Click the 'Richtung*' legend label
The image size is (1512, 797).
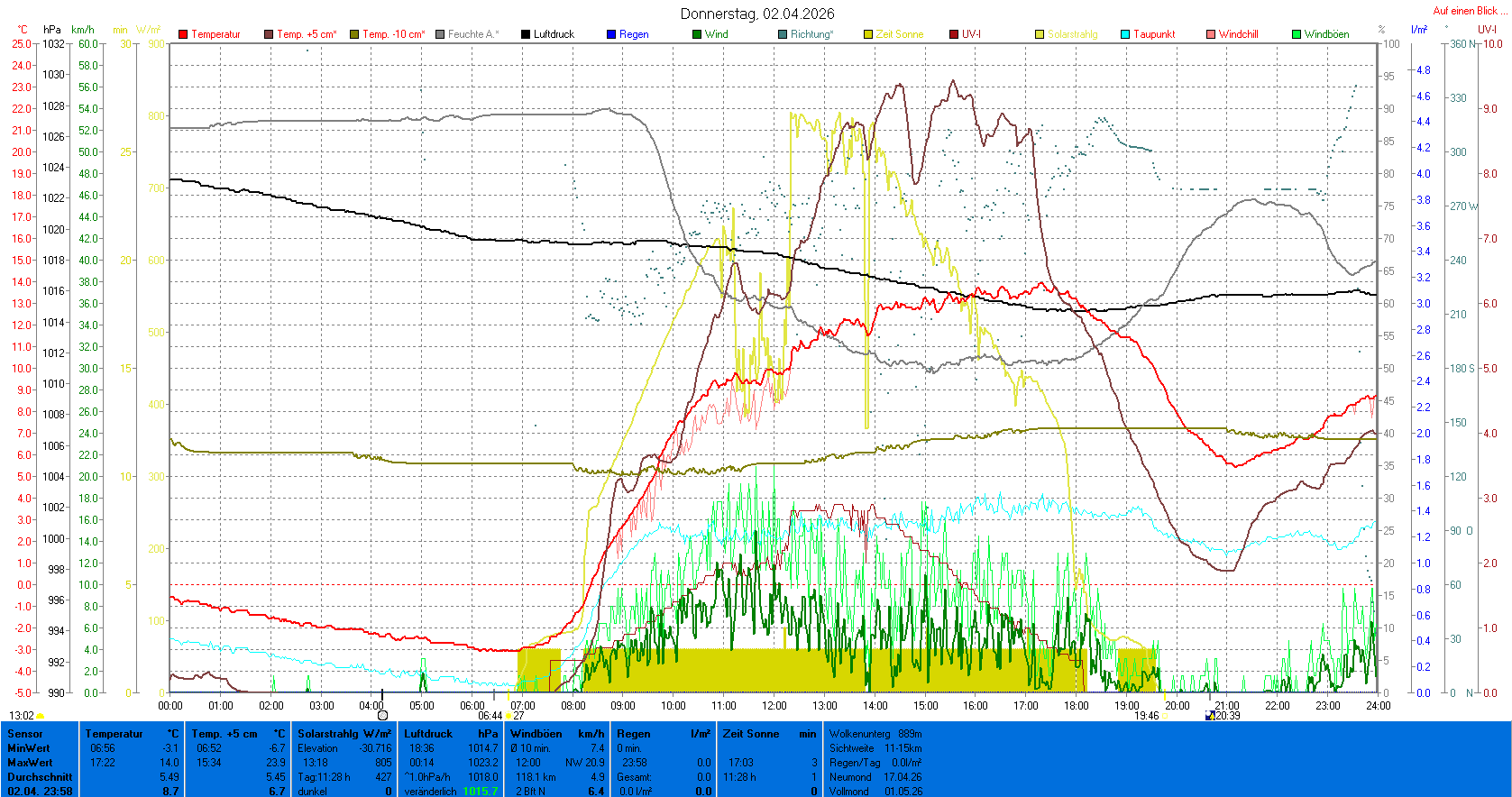[x=811, y=34]
